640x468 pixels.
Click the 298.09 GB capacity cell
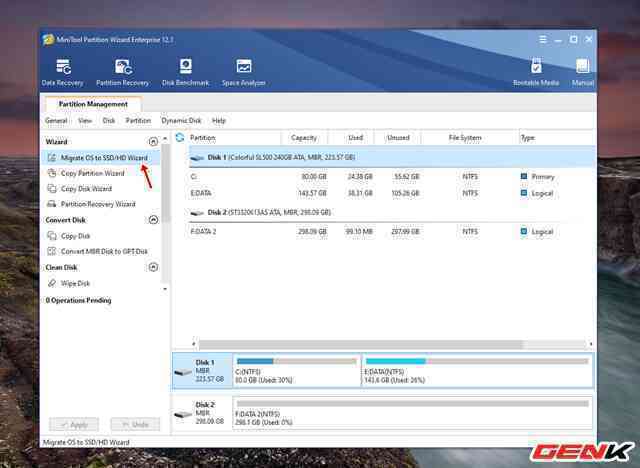(x=312, y=231)
